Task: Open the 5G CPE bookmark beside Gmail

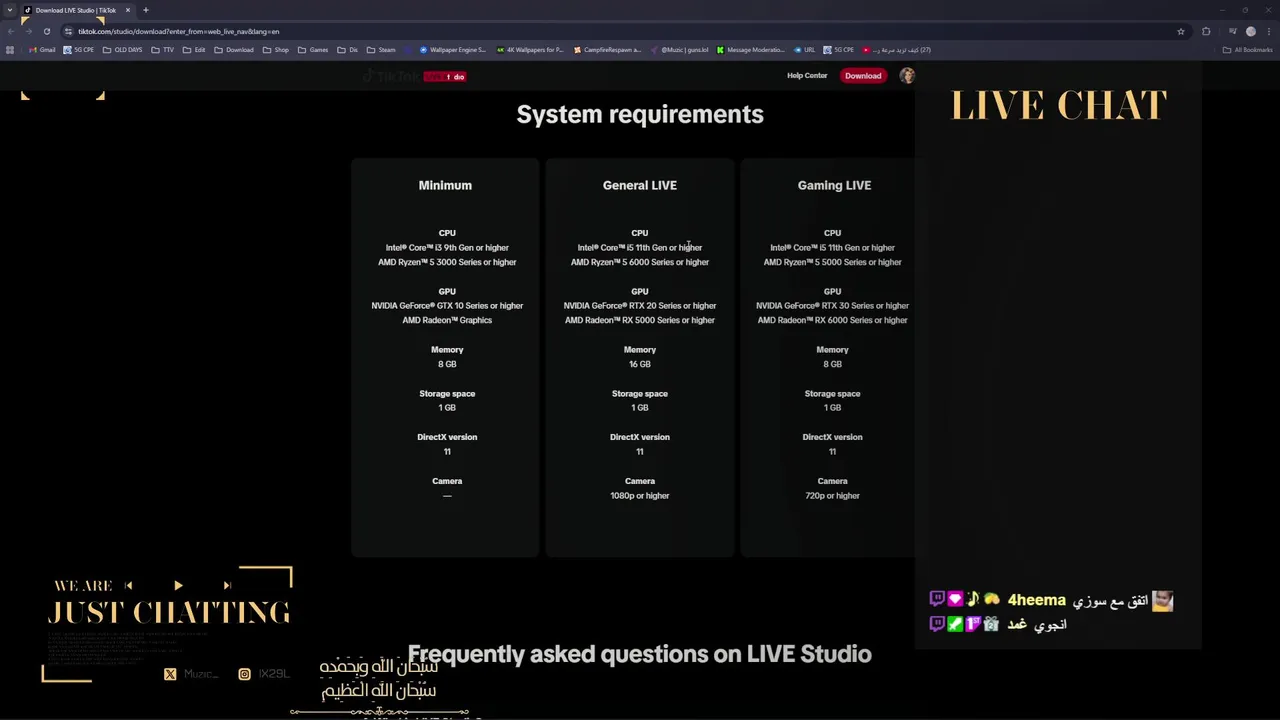Action: [x=78, y=50]
